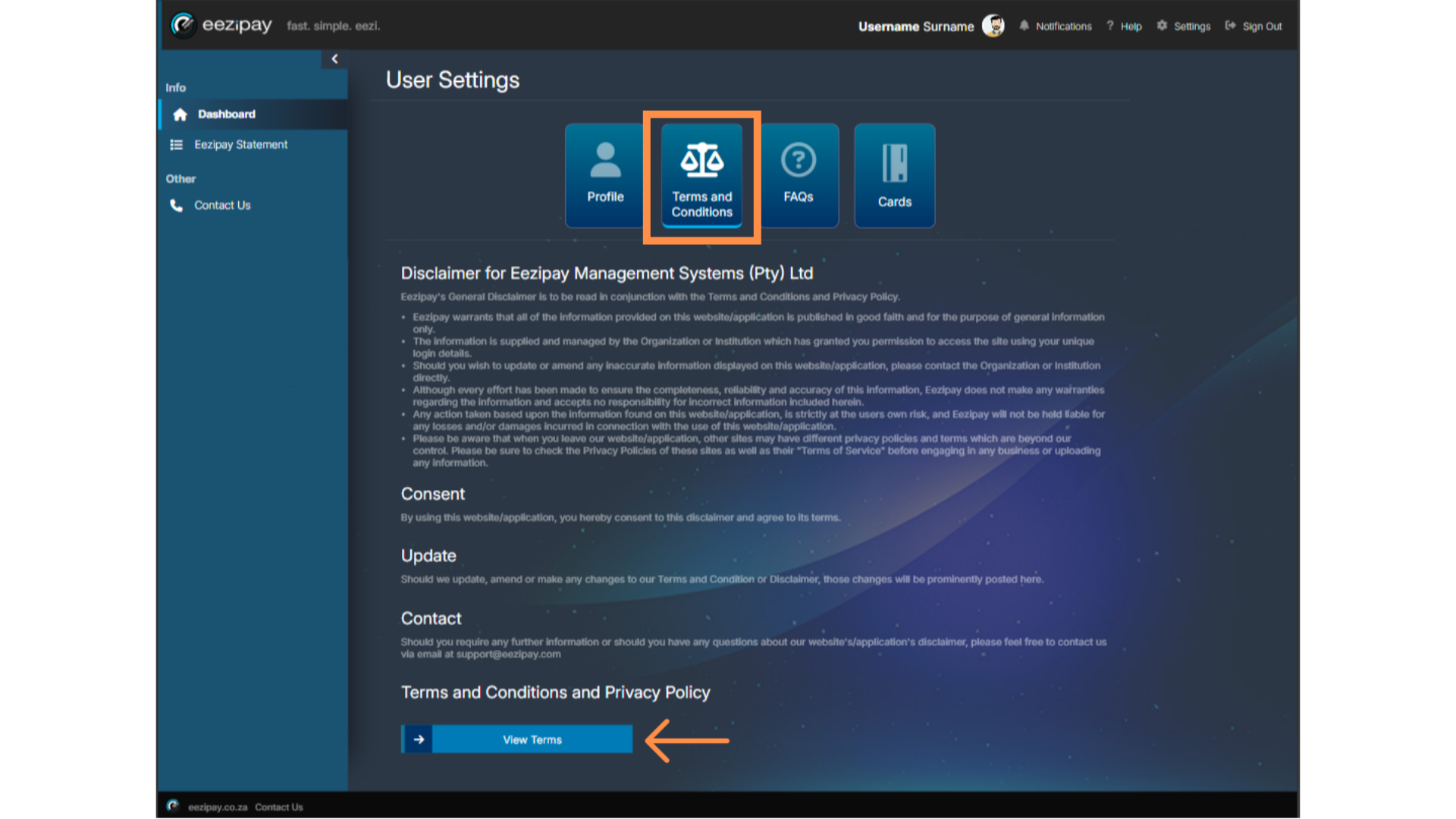Click the footer Contact Us link
Viewport: 1456px width, 819px height.
279,807
